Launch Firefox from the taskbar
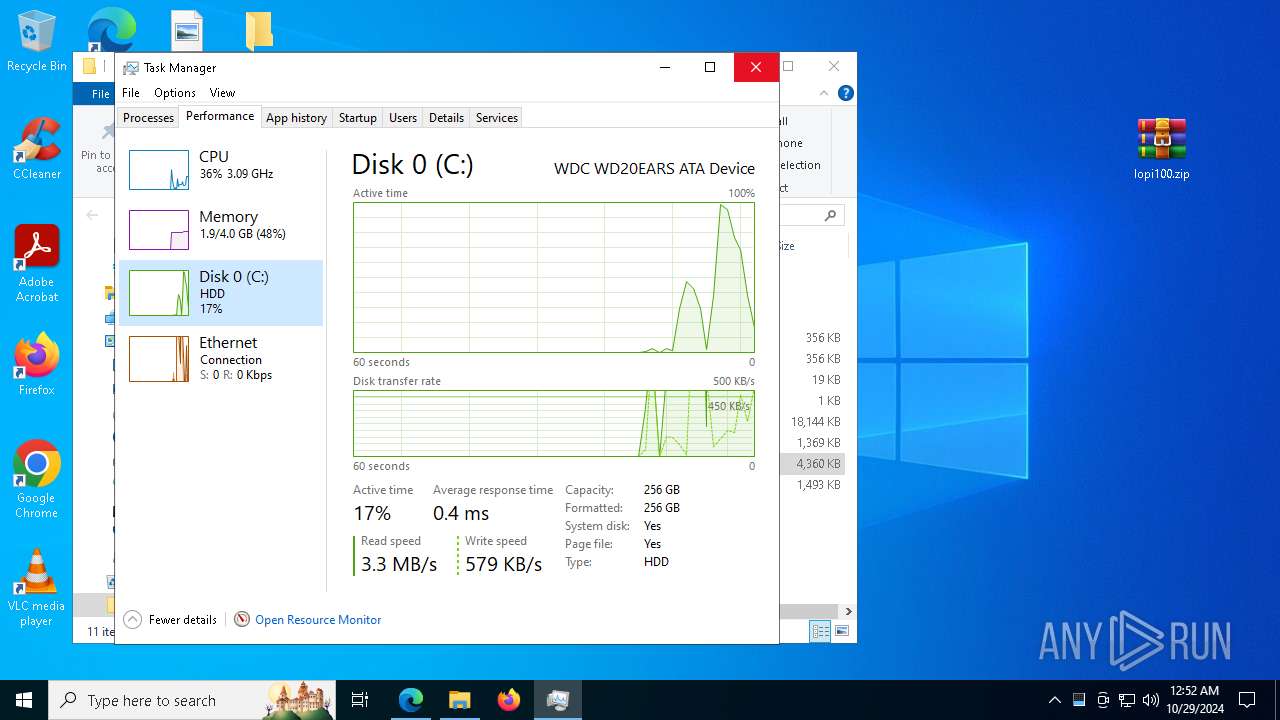 [508, 700]
